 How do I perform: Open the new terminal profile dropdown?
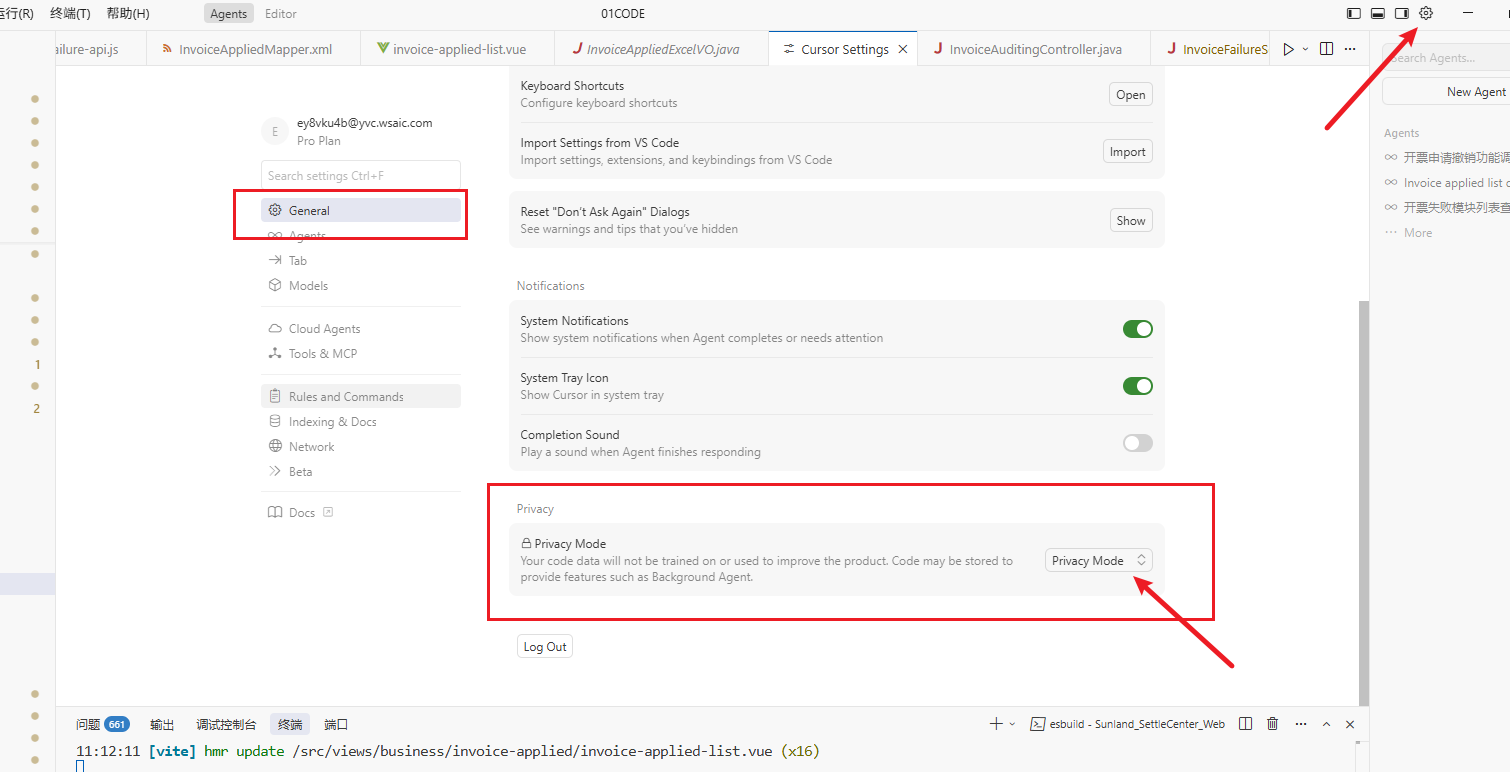pyautogui.click(x=1012, y=724)
